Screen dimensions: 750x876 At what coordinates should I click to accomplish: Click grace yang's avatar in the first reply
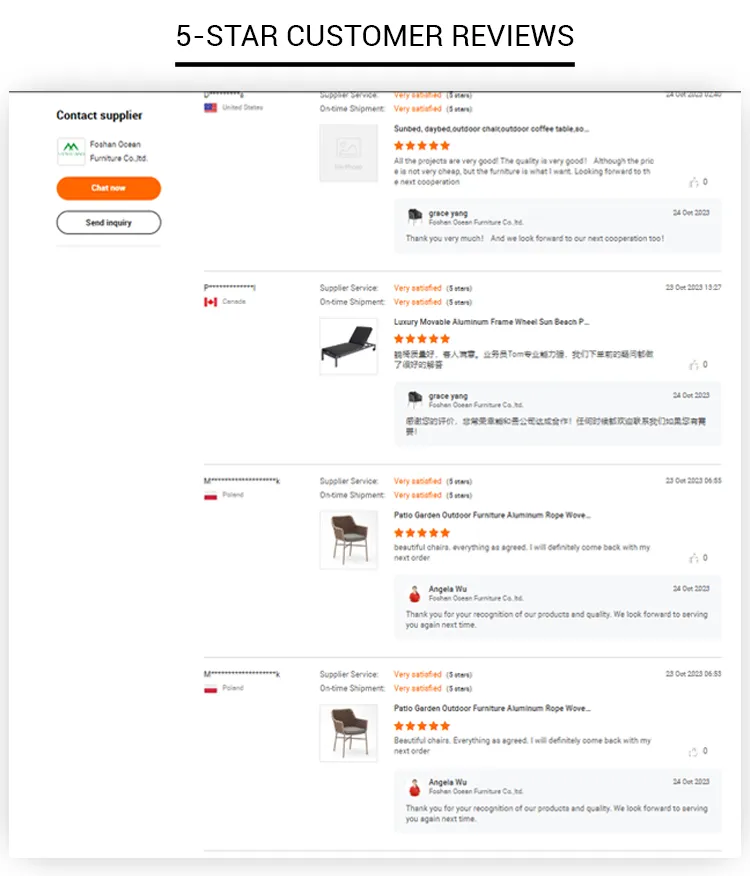coord(415,217)
